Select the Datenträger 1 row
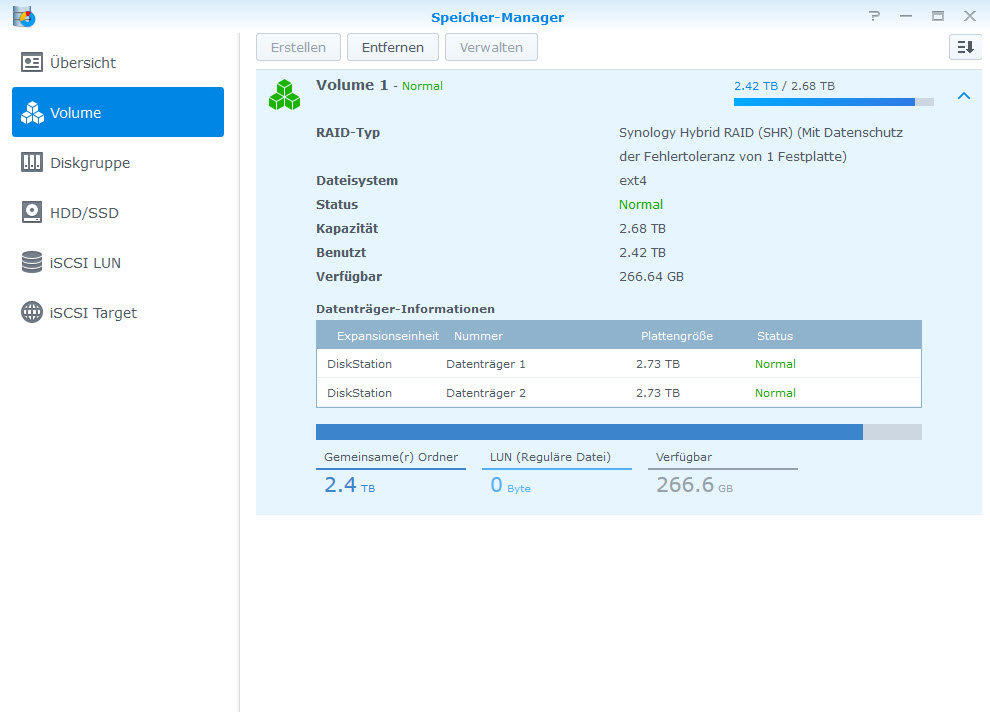 pyautogui.click(x=619, y=364)
